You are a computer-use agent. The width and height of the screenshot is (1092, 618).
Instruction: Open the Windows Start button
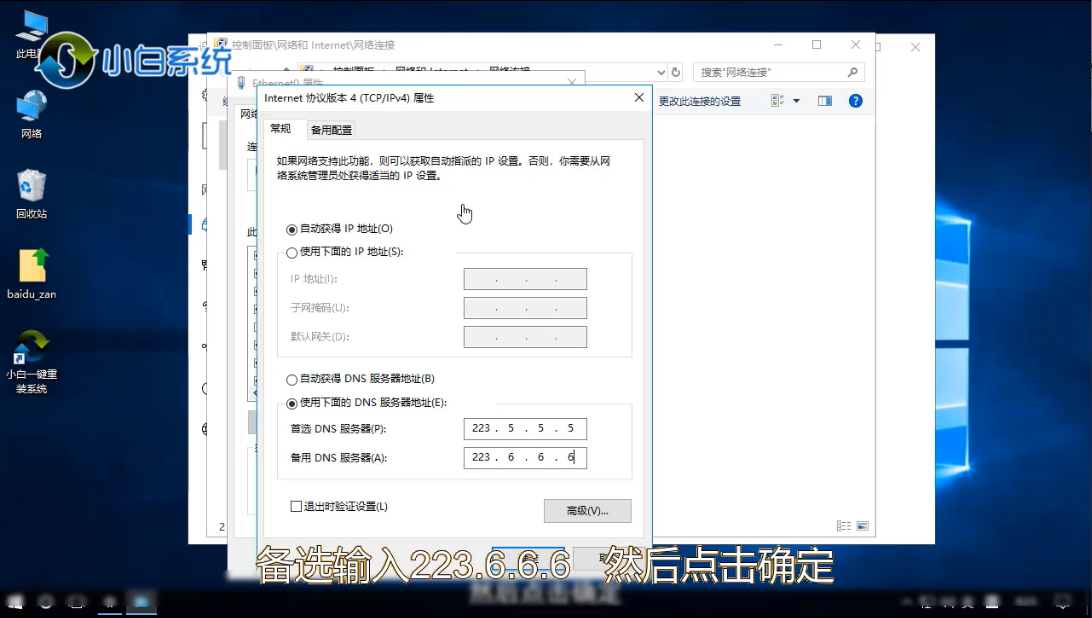pos(15,601)
